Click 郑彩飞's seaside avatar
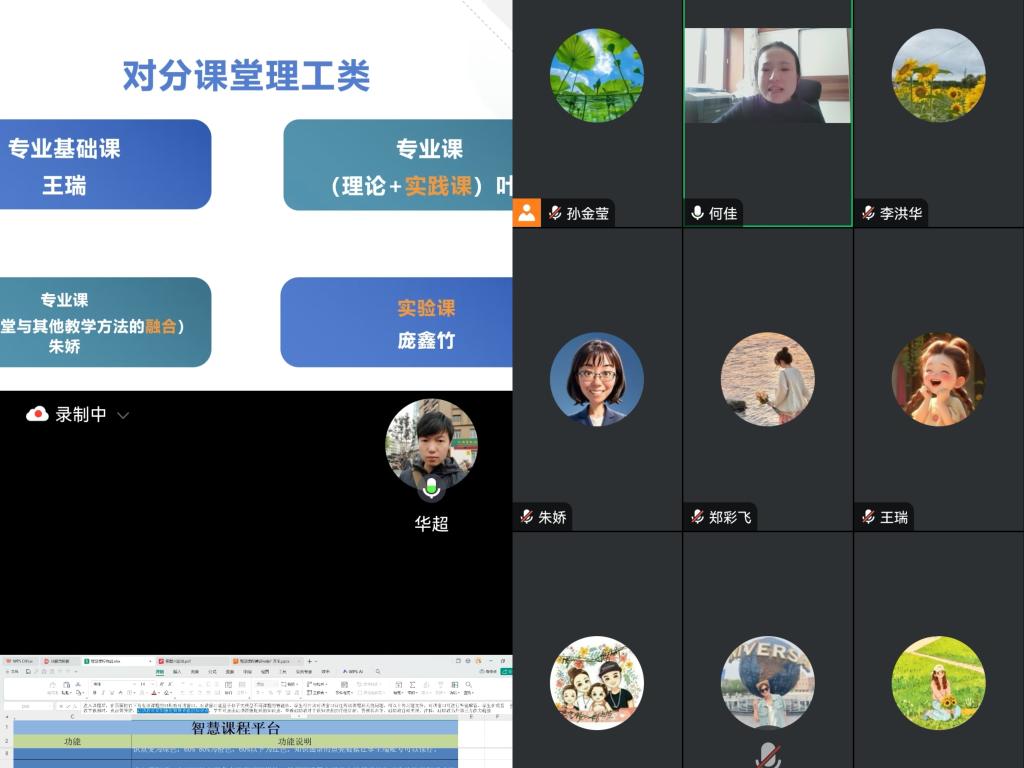The image size is (1024, 768). point(768,379)
